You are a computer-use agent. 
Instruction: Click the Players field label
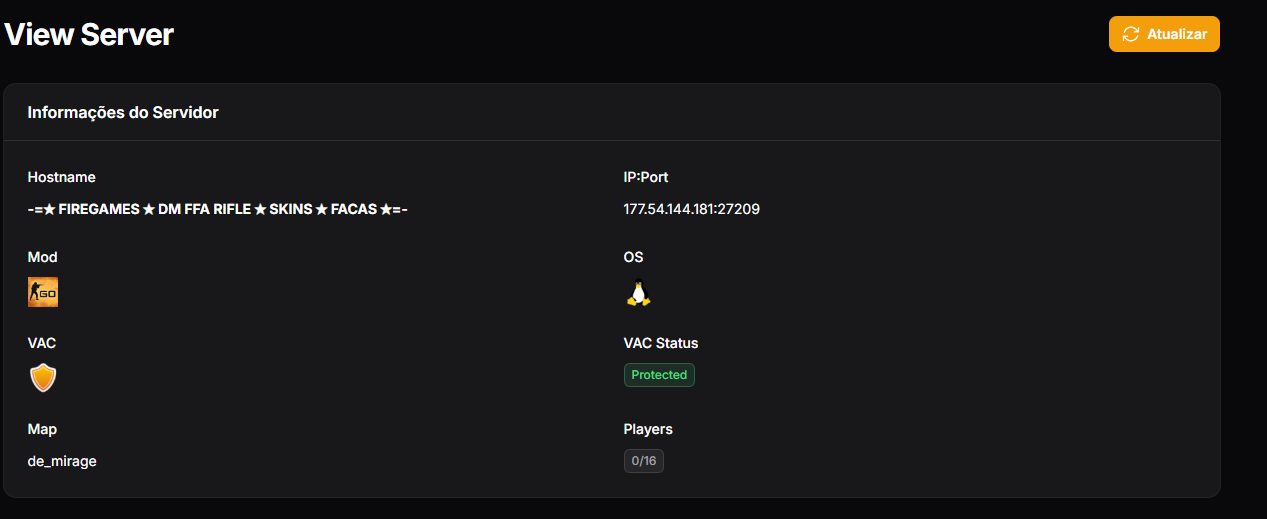(x=648, y=429)
